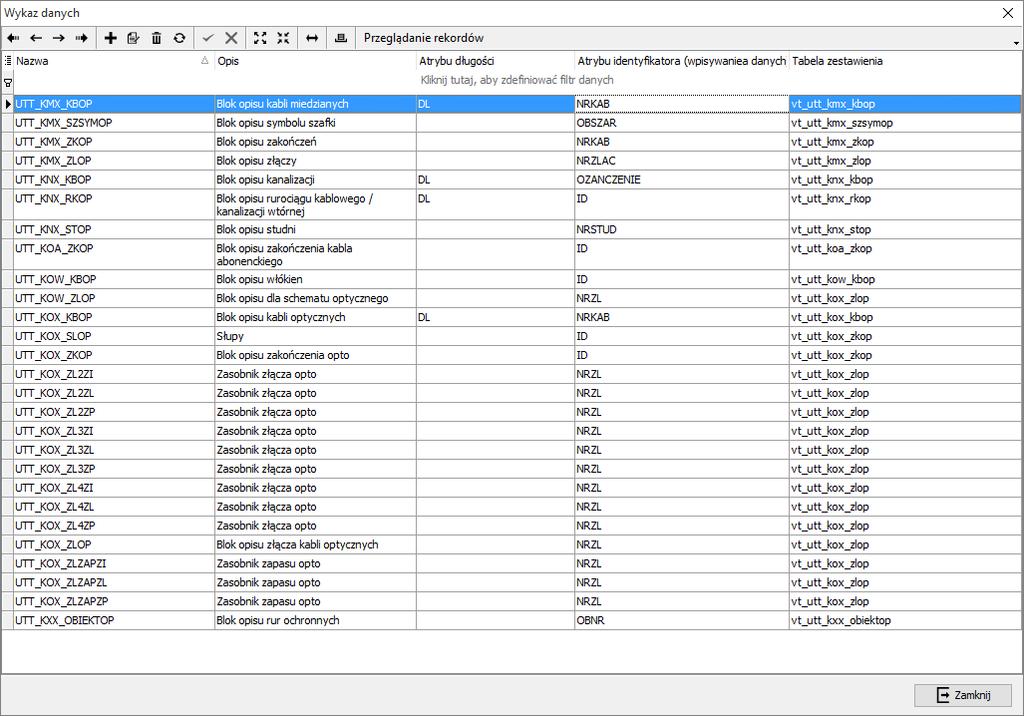This screenshot has height=716, width=1024.
Task: Select the current-row indicator triangle for UTT_KMX_KBOP
Action: pos(8,104)
